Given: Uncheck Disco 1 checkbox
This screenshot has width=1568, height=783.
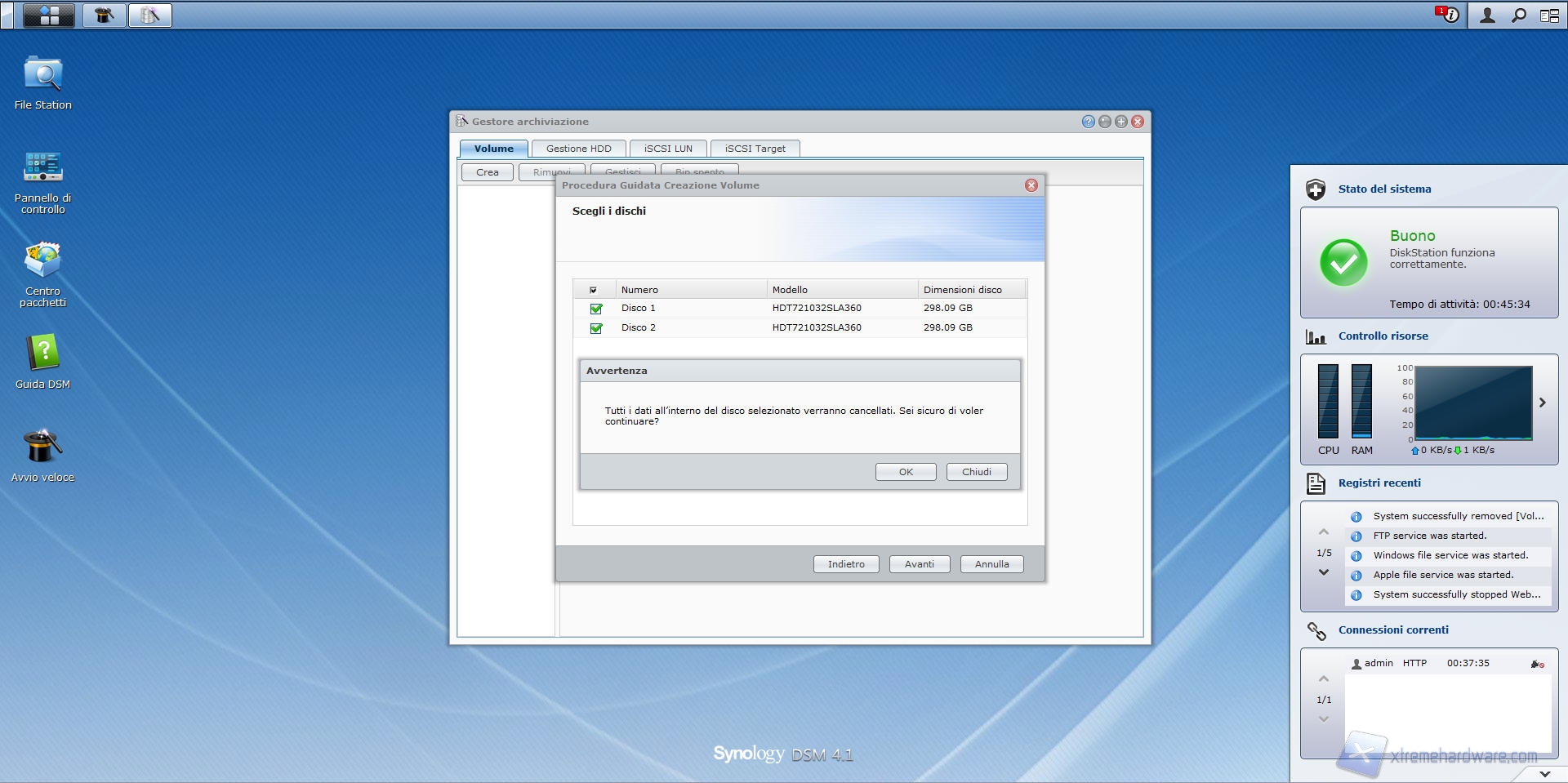Looking at the screenshot, I should click(596, 309).
